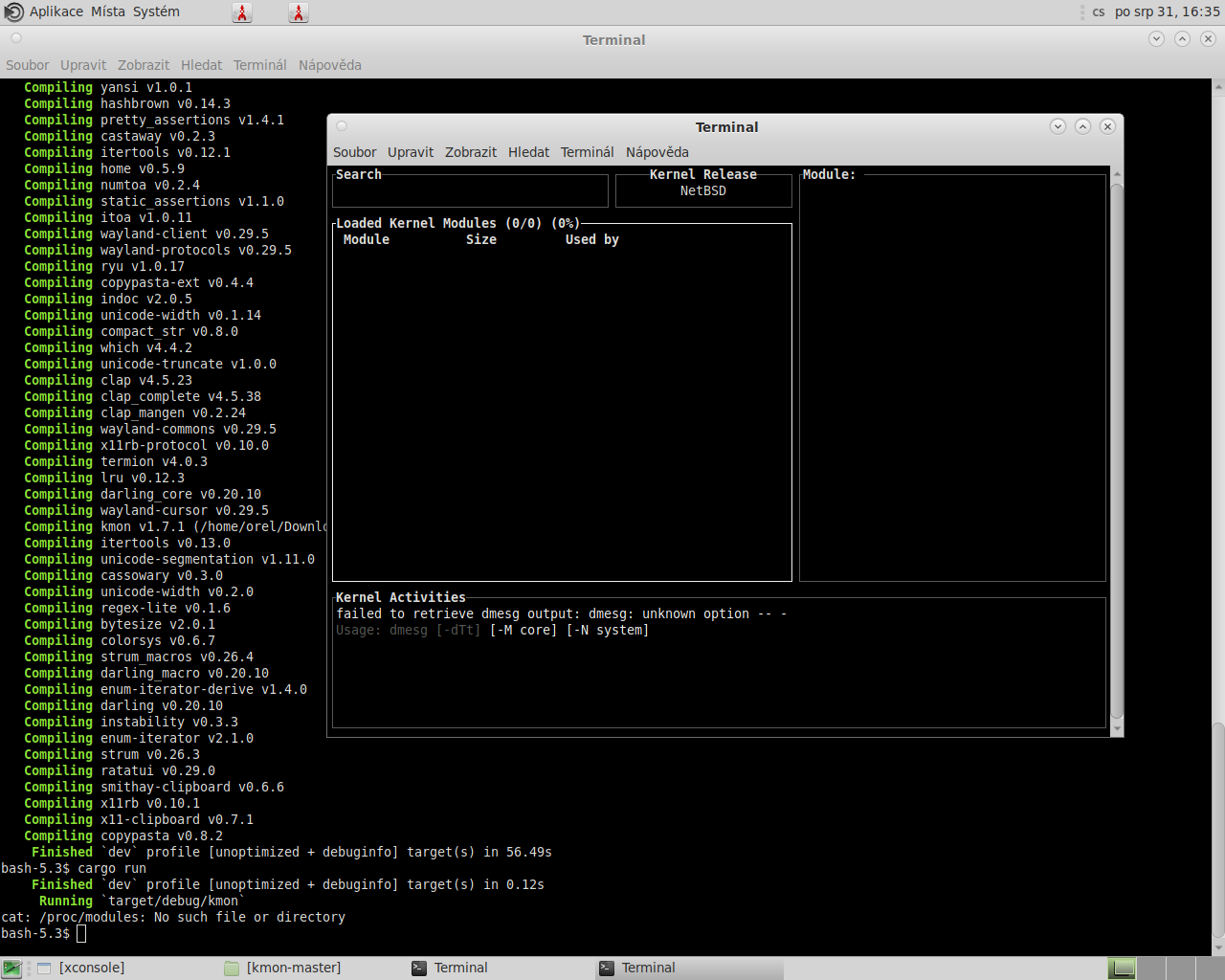Open Zobrazit menu in the back Terminal window
This screenshot has width=1225, height=980.
tap(144, 65)
